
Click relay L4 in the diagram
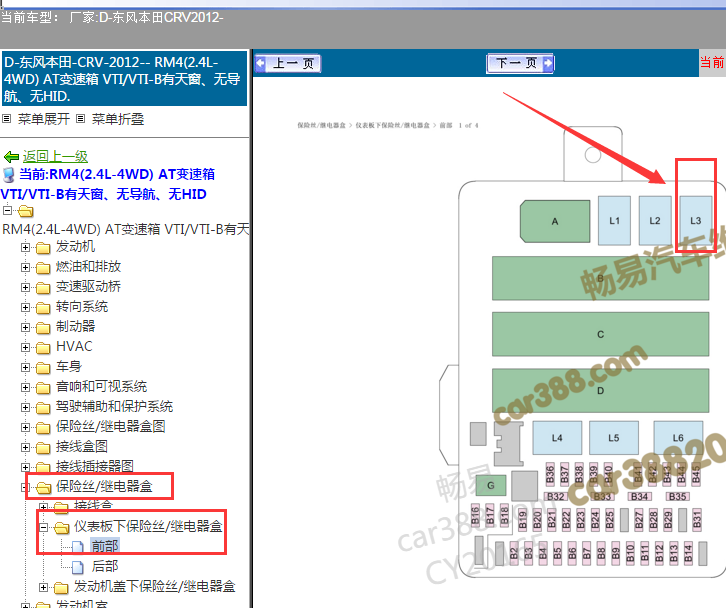click(x=557, y=438)
